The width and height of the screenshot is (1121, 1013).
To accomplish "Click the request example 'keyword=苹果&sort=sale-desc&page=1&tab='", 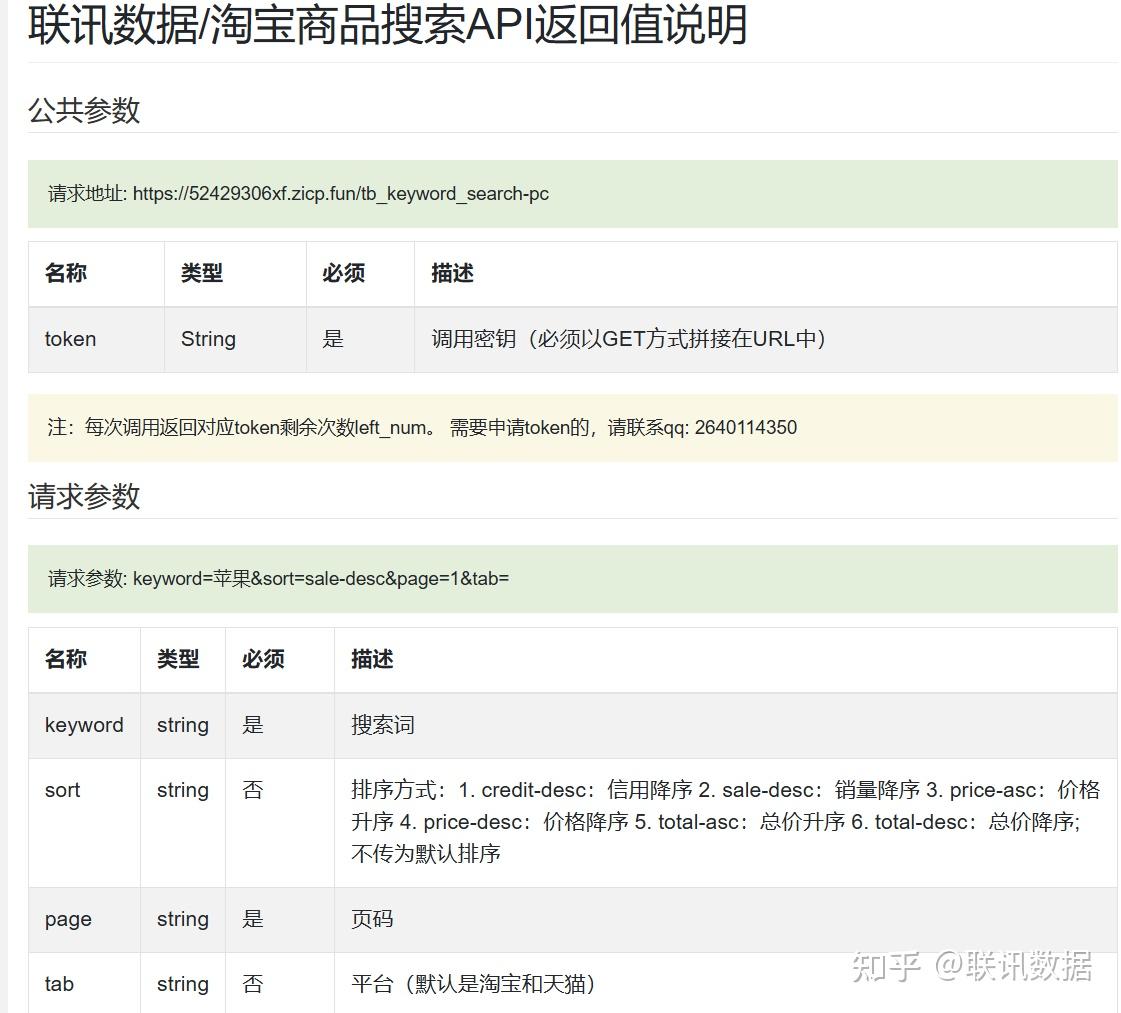I will [321, 578].
